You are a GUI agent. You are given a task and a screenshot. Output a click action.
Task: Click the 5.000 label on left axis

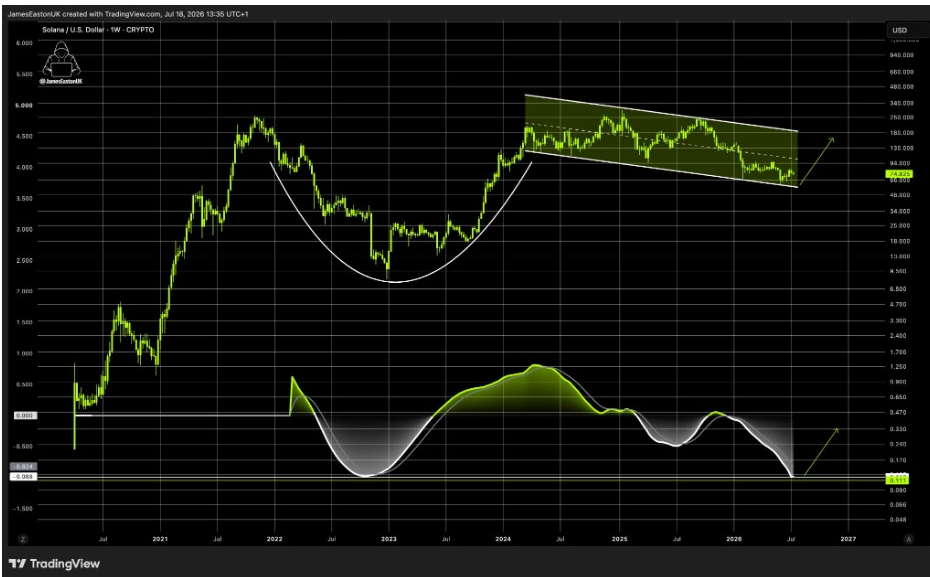point(24,104)
